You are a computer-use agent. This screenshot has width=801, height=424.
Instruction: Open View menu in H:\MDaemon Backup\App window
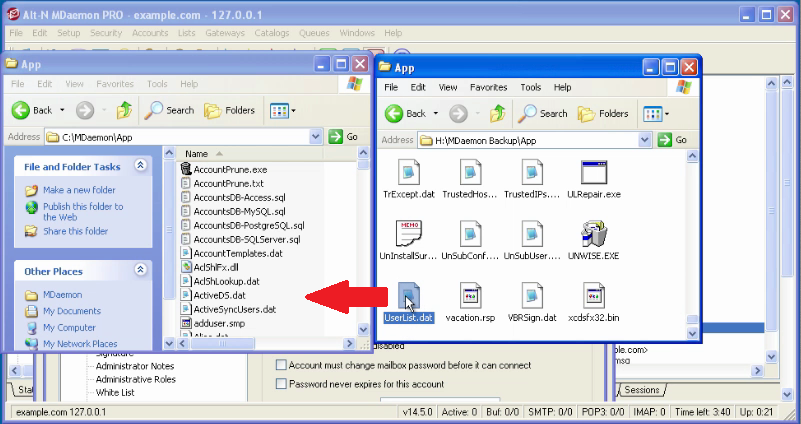[447, 87]
